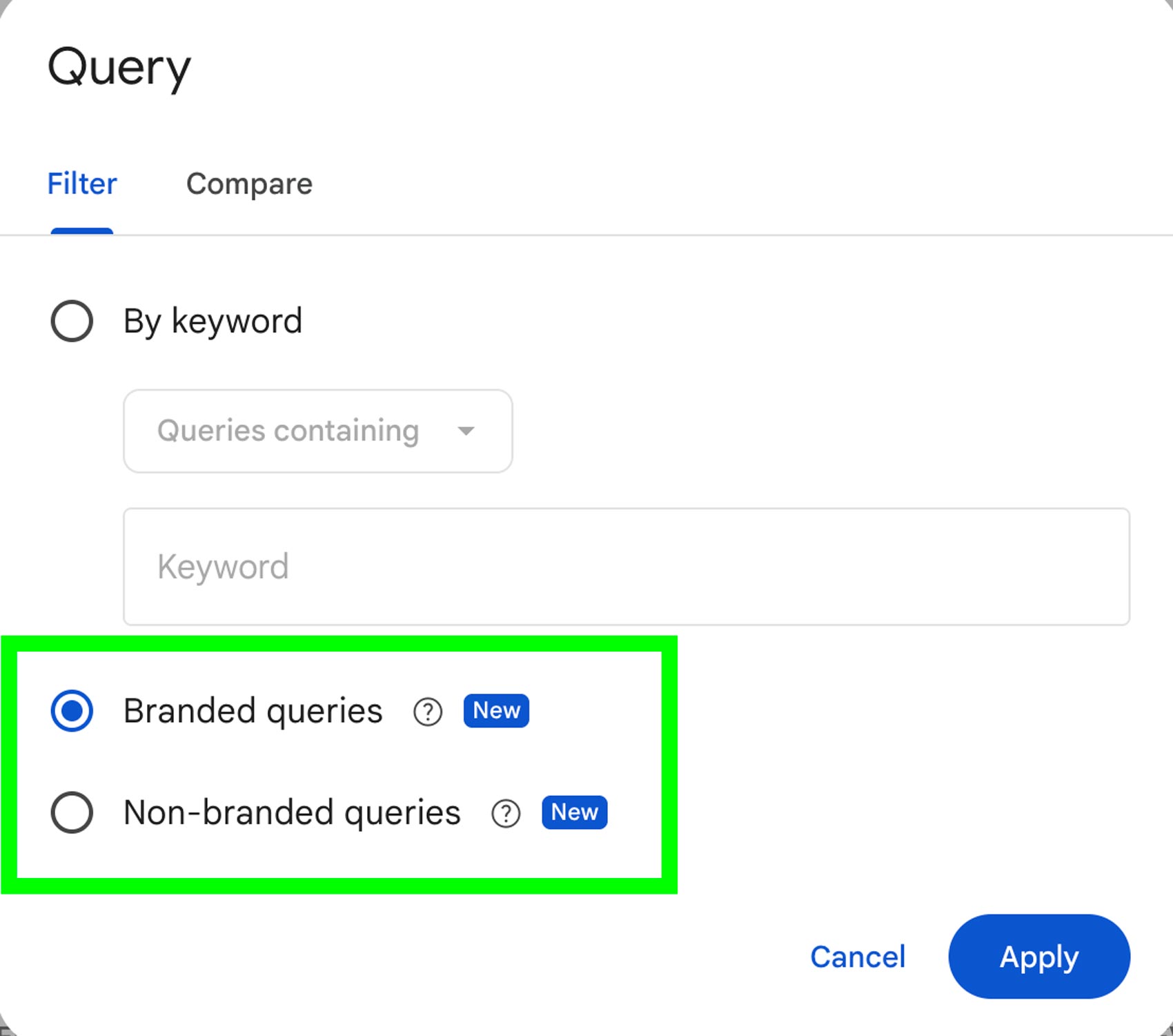Click New badge beside Branded queries
The image size is (1173, 1036).
(496, 710)
